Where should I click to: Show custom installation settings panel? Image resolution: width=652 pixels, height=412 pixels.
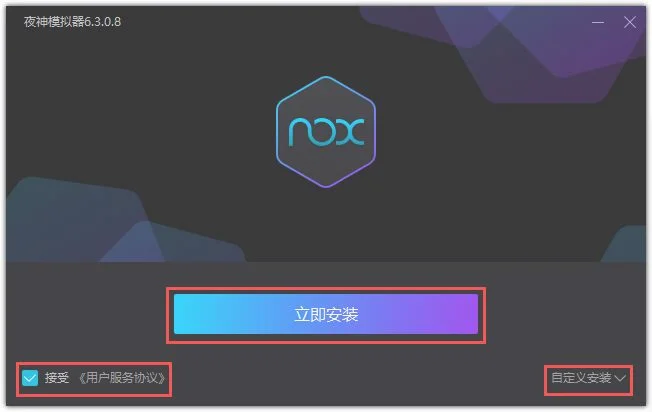click(x=588, y=378)
